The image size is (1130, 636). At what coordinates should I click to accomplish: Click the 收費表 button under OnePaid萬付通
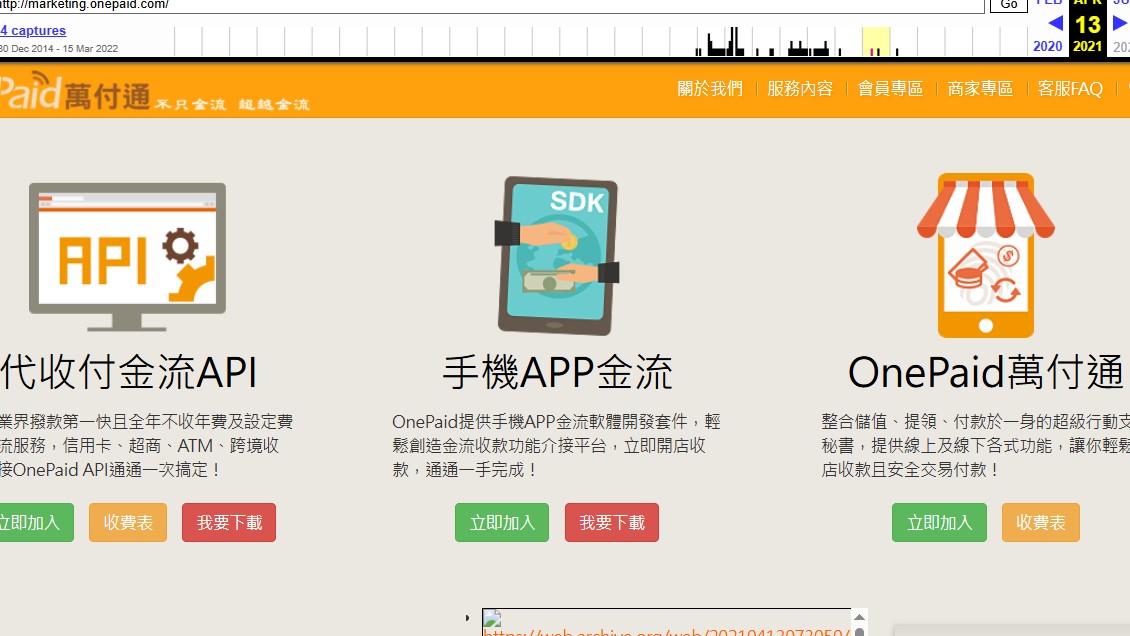click(x=1041, y=522)
